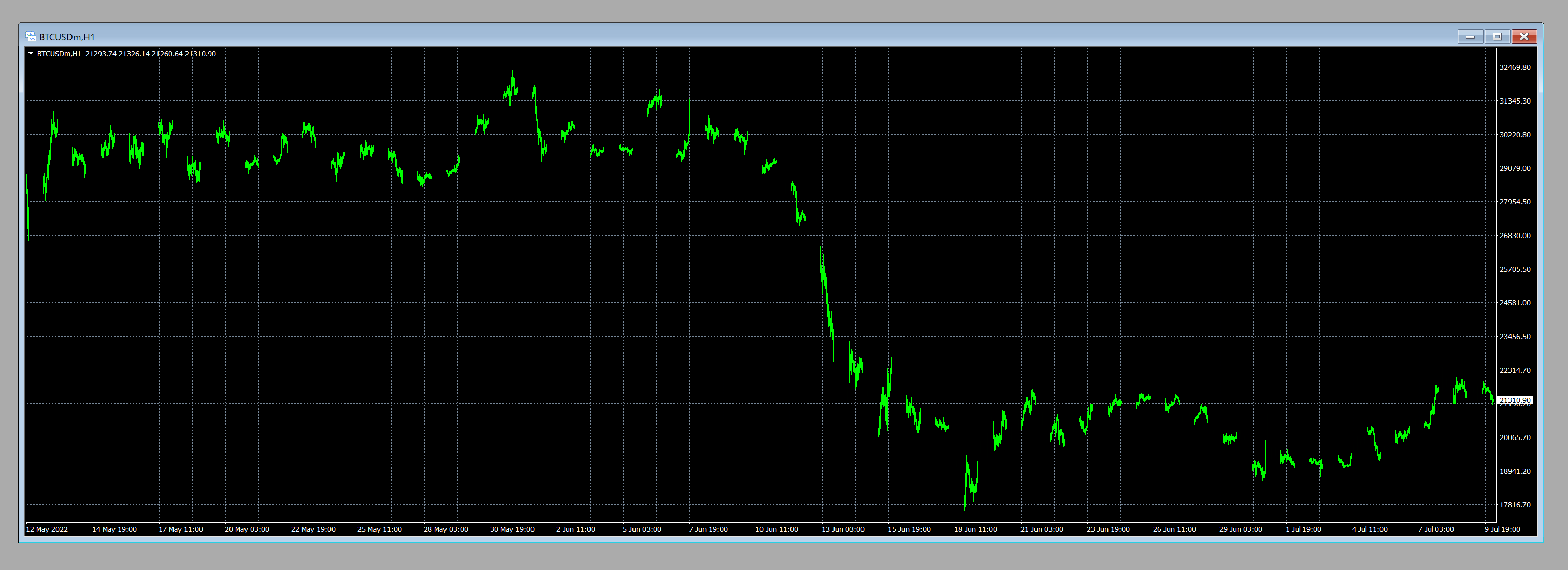This screenshot has width=1568, height=570.
Task: Click the time axis label 13 Jun 03:00
Action: 843,529
